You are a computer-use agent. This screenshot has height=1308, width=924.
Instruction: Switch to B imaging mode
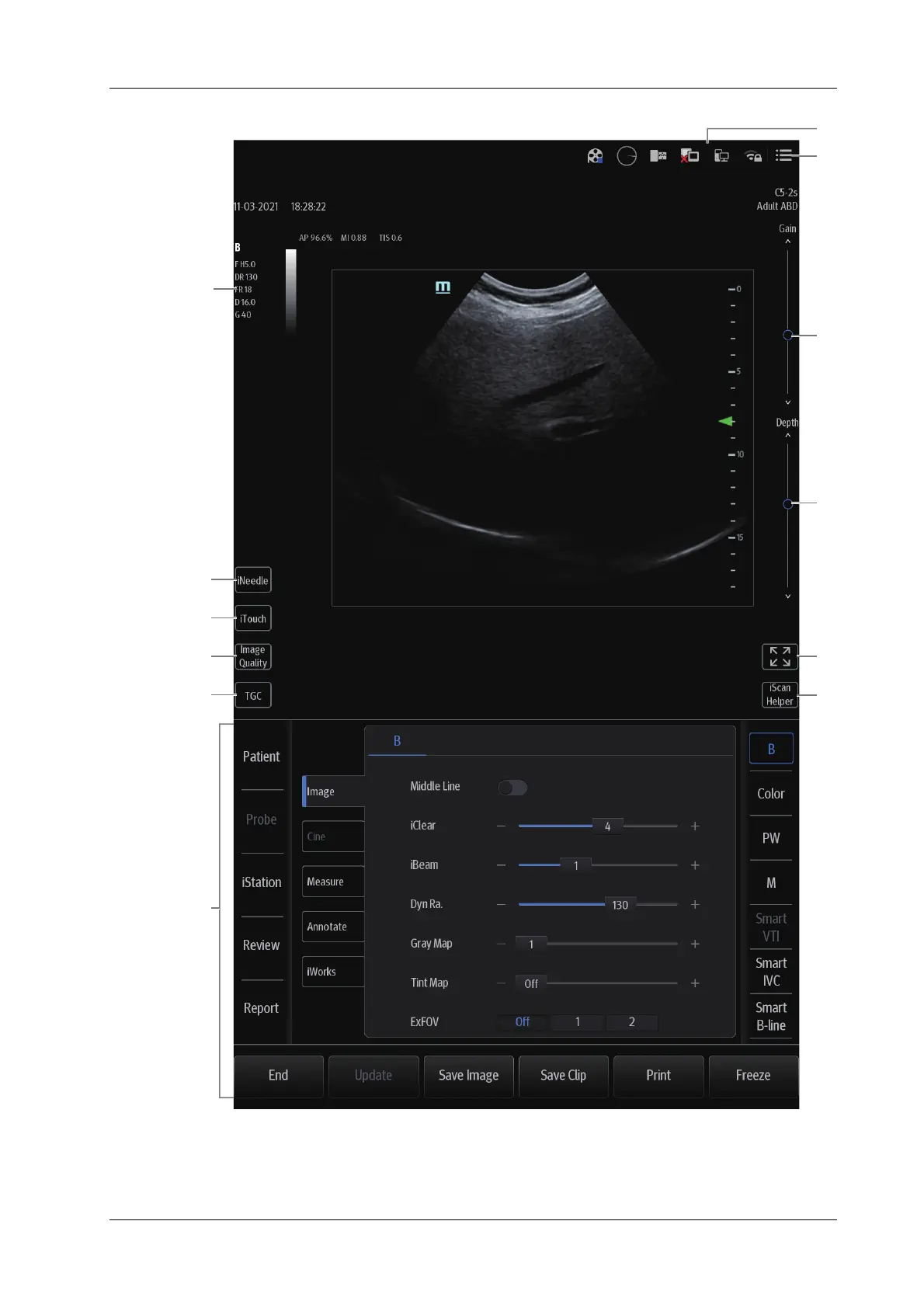771,749
